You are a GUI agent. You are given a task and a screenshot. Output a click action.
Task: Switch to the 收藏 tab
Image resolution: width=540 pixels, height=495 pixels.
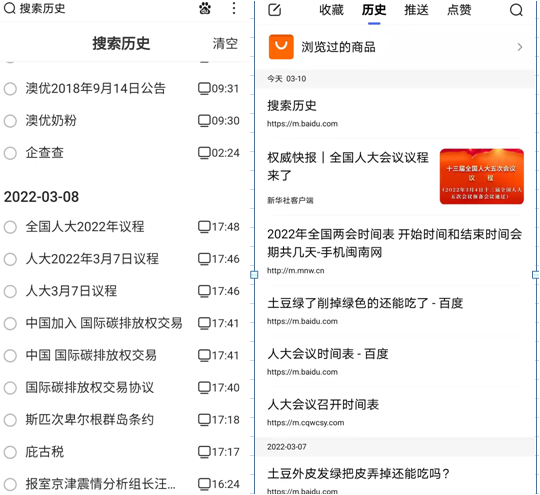point(331,10)
